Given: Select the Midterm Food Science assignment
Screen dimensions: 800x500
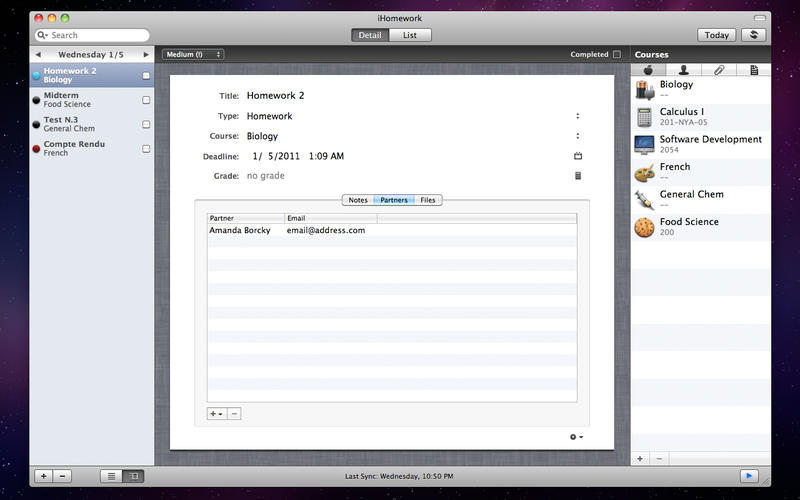Looking at the screenshot, I should (92, 100).
